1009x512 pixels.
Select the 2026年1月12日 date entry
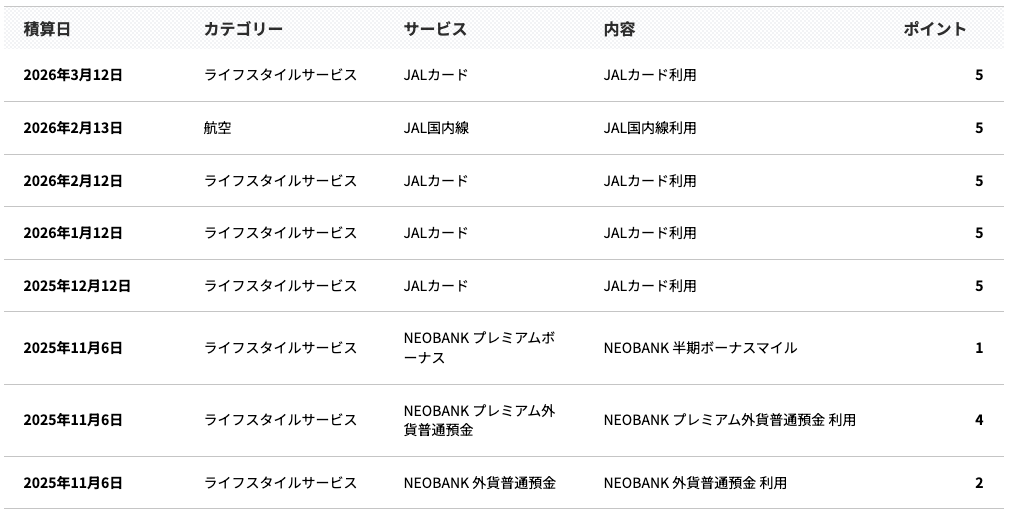pyautogui.click(x=73, y=233)
